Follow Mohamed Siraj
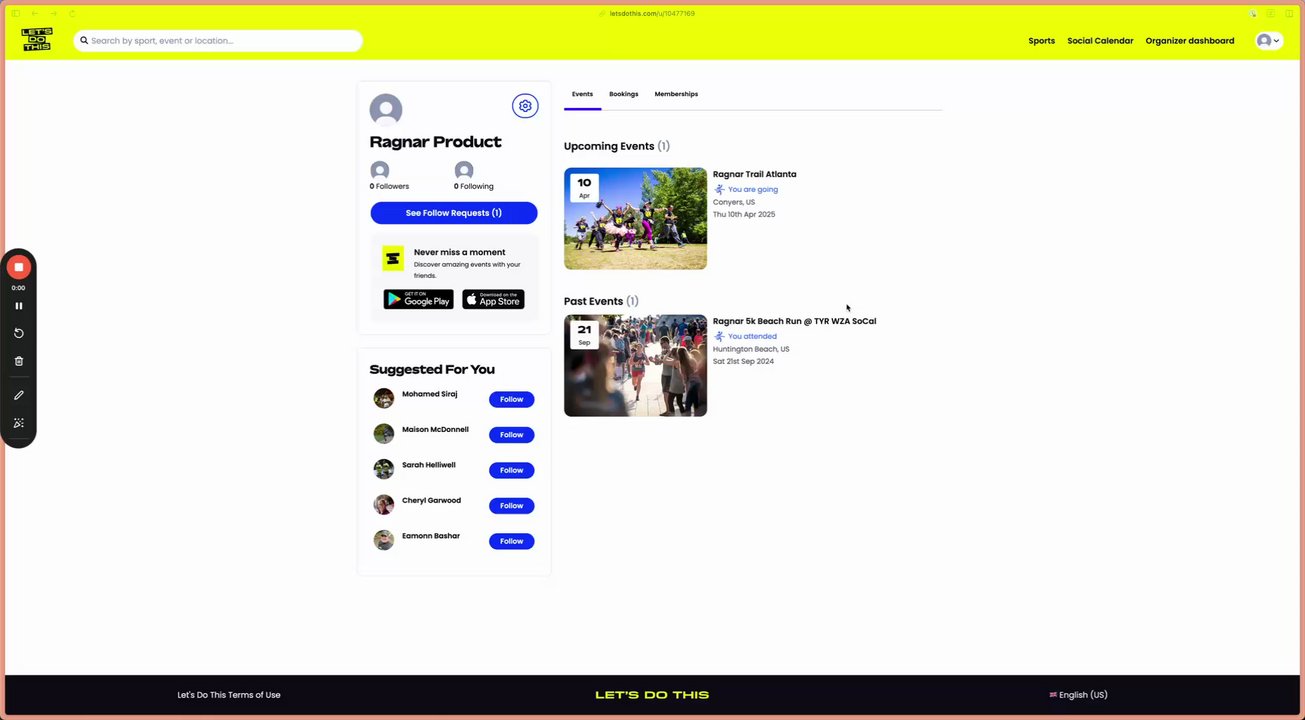This screenshot has width=1305, height=720. [512, 399]
